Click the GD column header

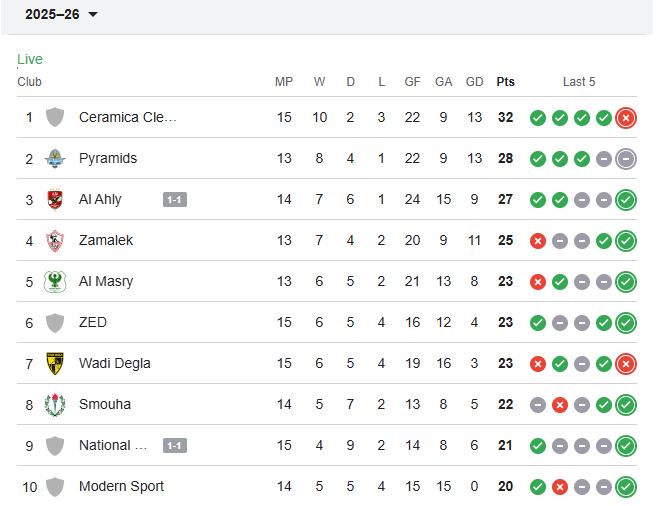tap(474, 82)
